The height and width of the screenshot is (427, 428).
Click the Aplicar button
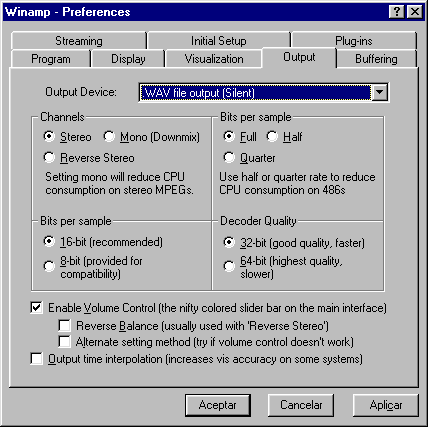(386, 405)
